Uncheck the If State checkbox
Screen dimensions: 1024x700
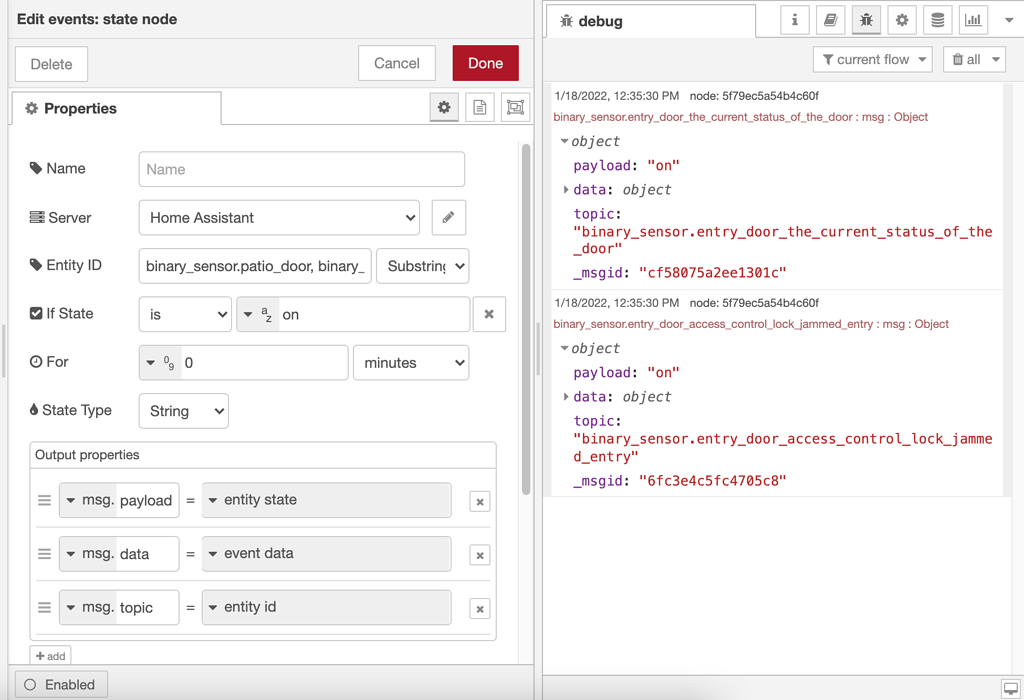tap(36, 313)
